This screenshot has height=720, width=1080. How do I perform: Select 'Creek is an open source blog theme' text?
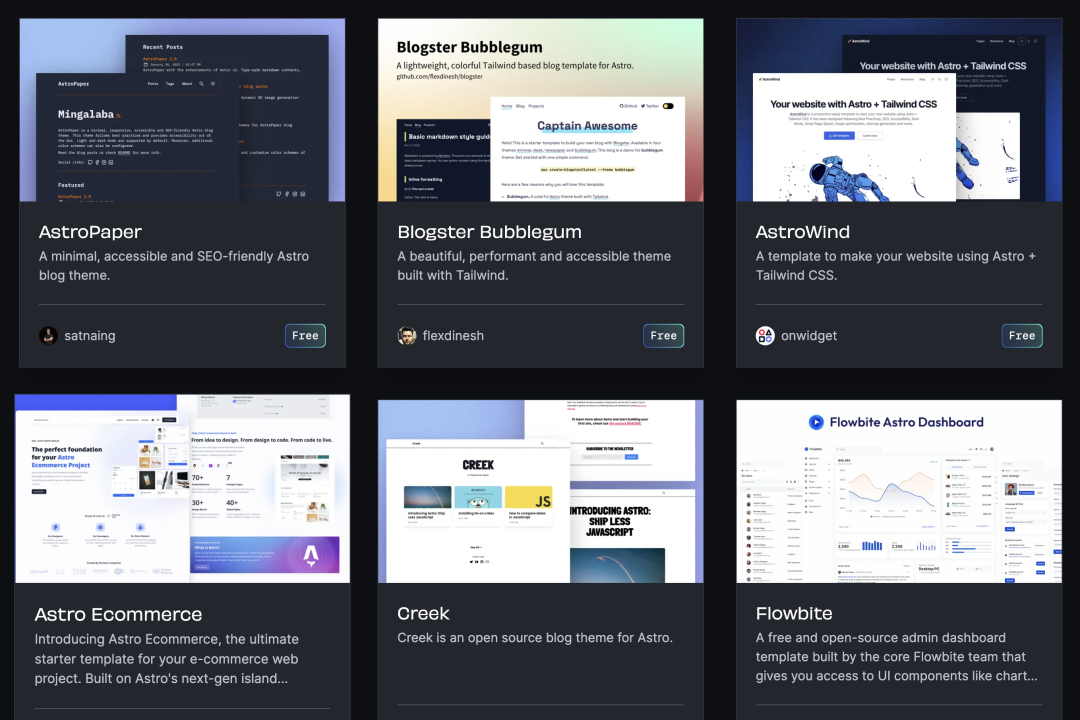[x=534, y=638]
